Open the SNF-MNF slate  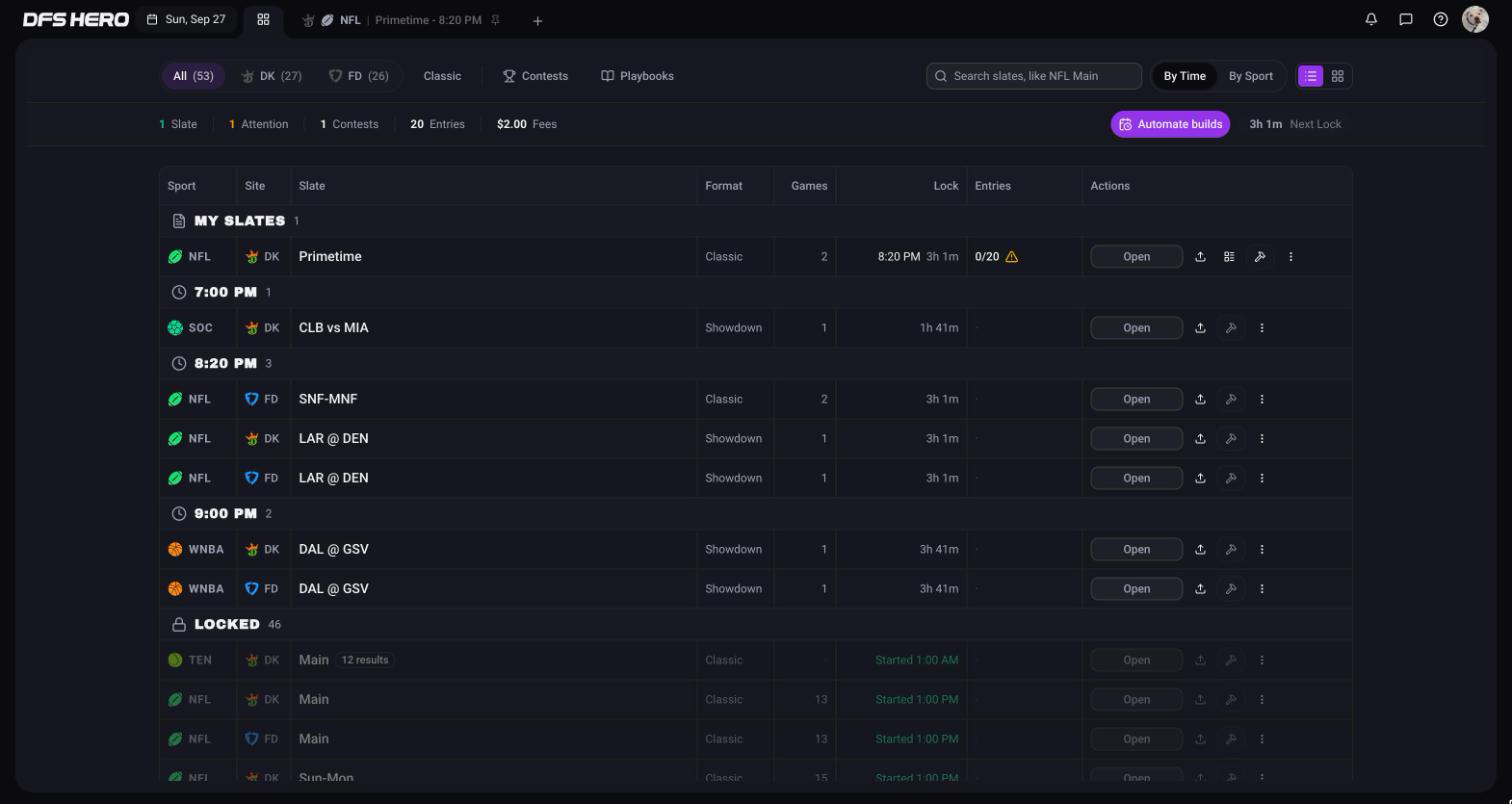pyautogui.click(x=1136, y=399)
